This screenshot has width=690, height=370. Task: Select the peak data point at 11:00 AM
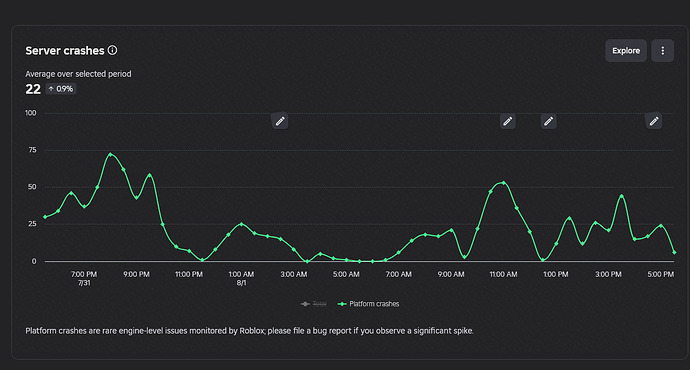pyautogui.click(x=503, y=183)
